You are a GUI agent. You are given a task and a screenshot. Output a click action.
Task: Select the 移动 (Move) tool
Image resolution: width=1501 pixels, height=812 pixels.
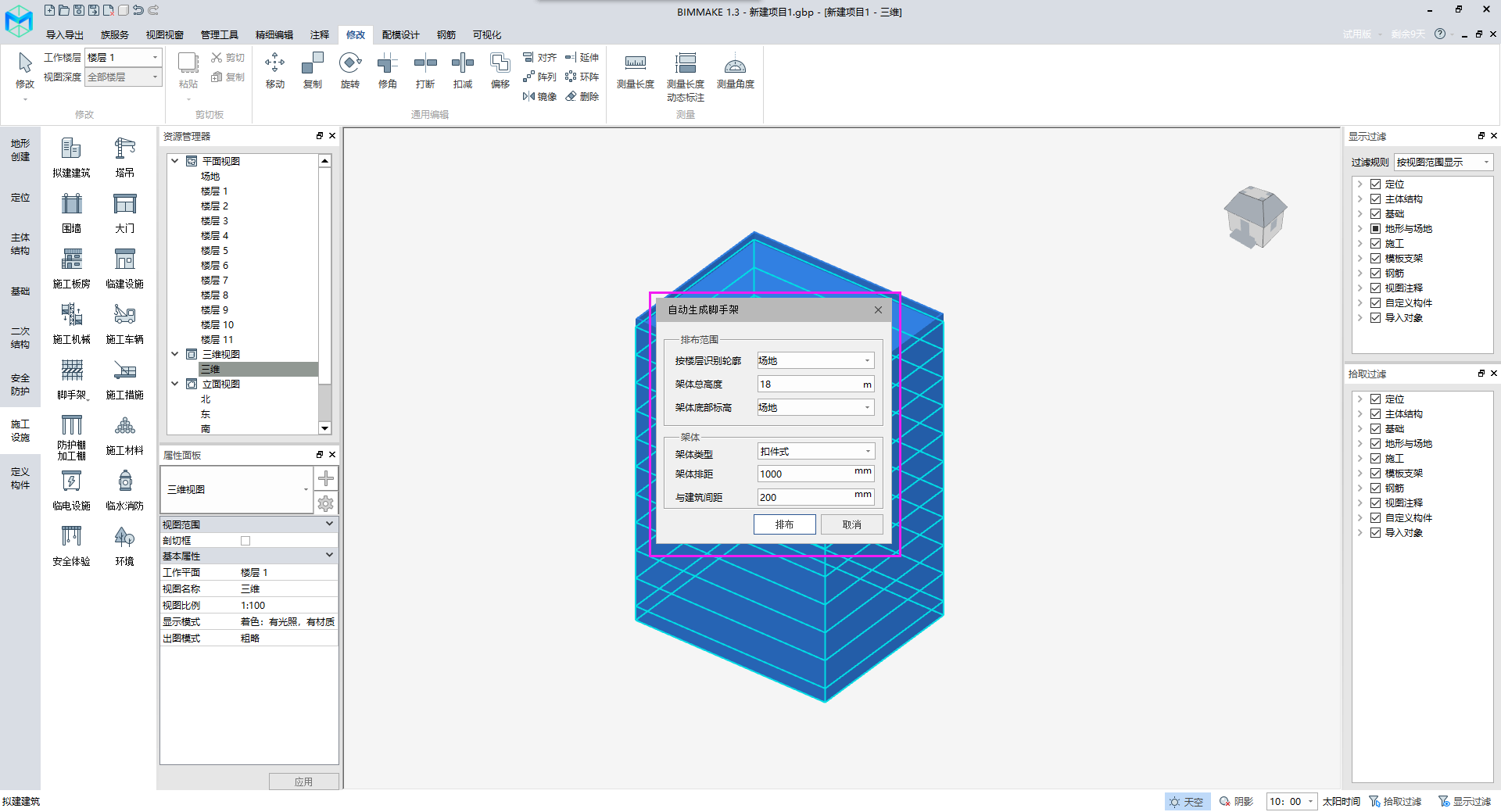pos(274,70)
